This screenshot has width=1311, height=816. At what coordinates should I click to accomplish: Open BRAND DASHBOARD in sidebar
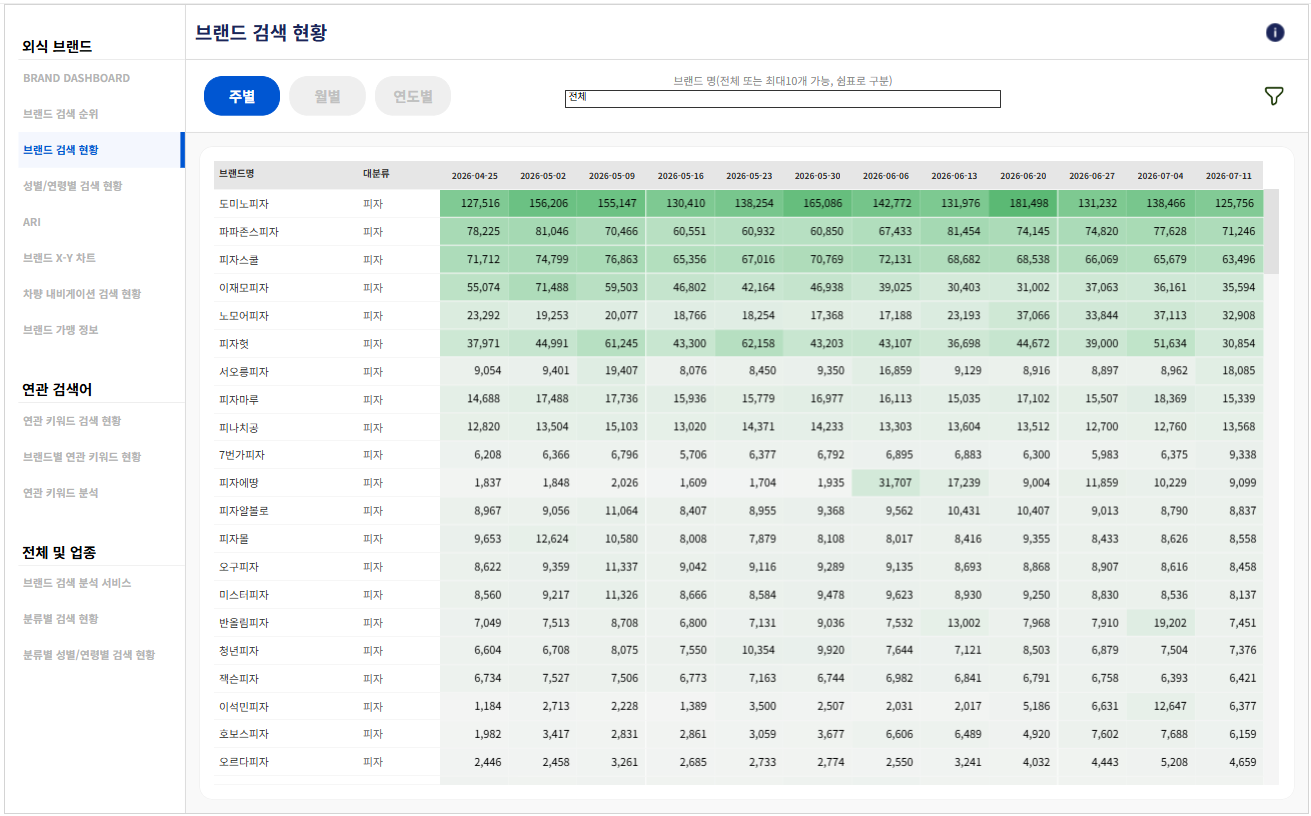point(76,78)
